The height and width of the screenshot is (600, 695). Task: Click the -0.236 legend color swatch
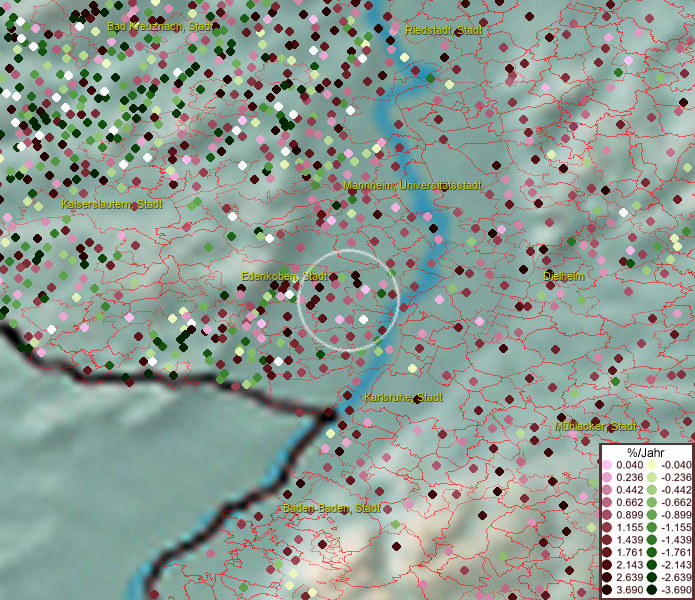click(652, 478)
